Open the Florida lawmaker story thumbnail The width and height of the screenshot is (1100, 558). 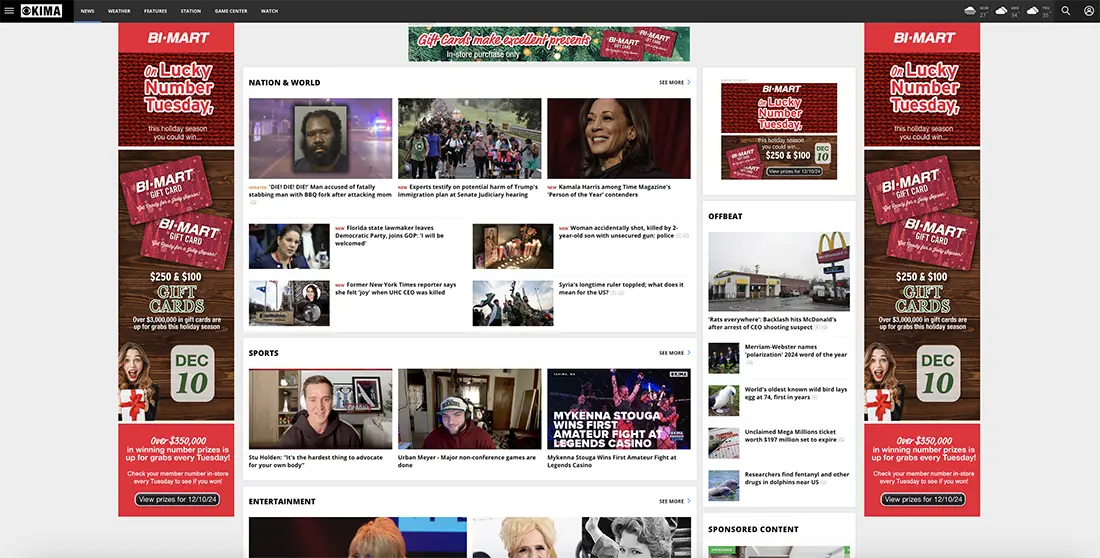point(289,246)
